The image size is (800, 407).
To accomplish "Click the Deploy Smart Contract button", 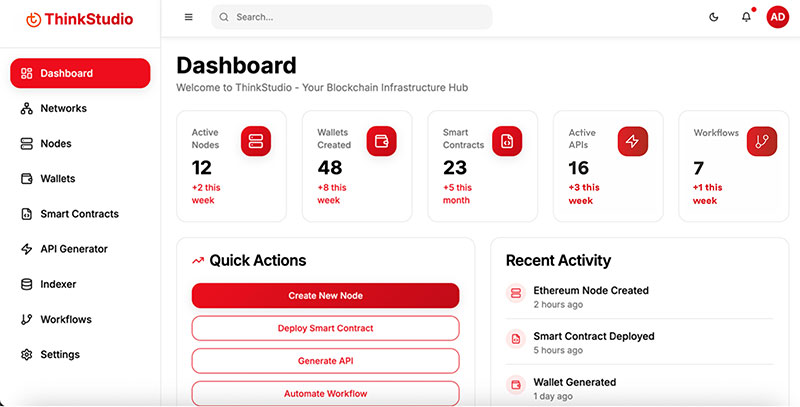I will tap(325, 328).
